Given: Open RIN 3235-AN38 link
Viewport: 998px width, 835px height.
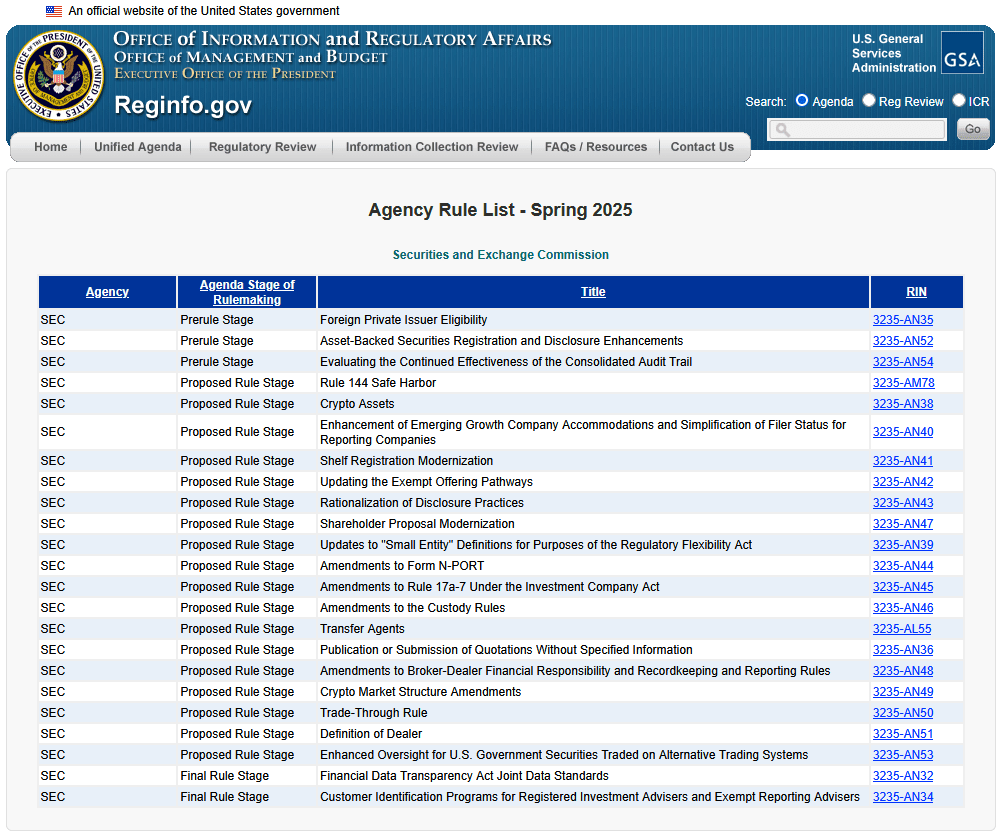Looking at the screenshot, I should (903, 404).
